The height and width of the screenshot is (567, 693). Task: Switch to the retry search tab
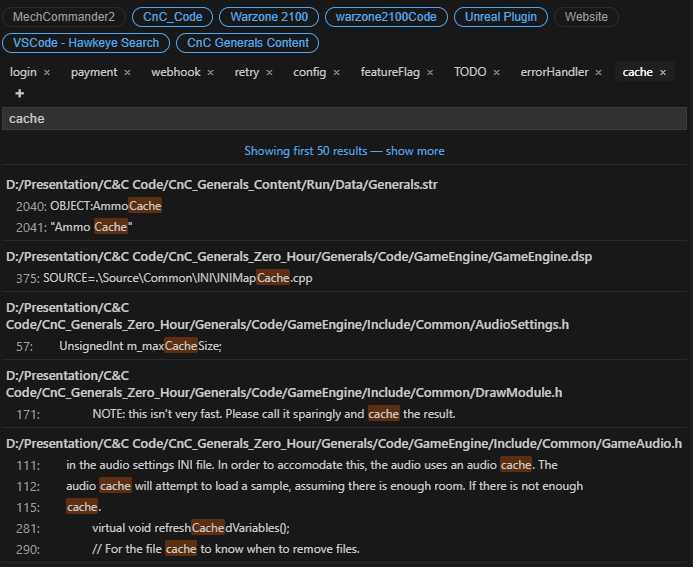(247, 72)
